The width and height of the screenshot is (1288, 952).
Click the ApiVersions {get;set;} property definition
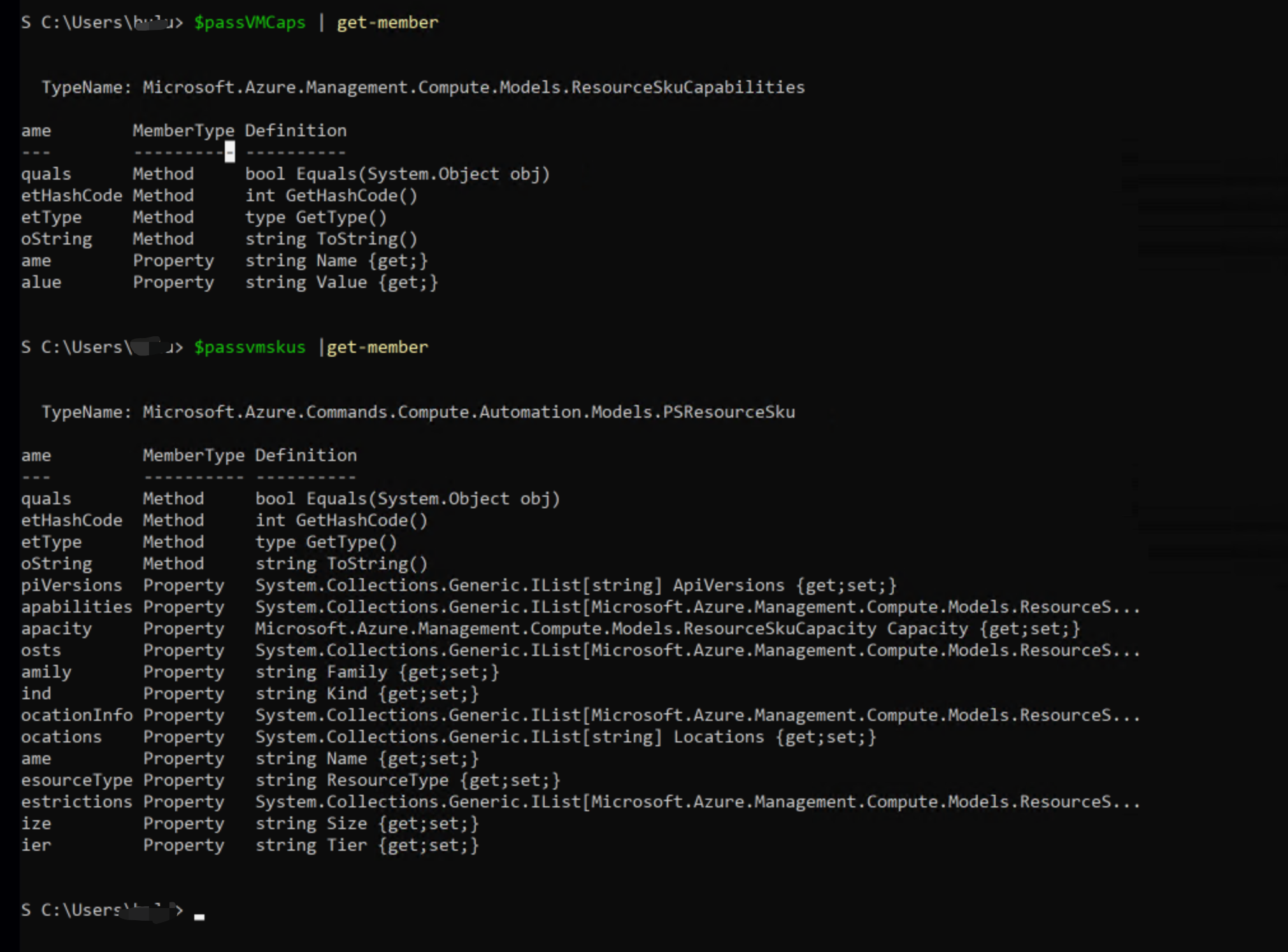[x=575, y=585]
